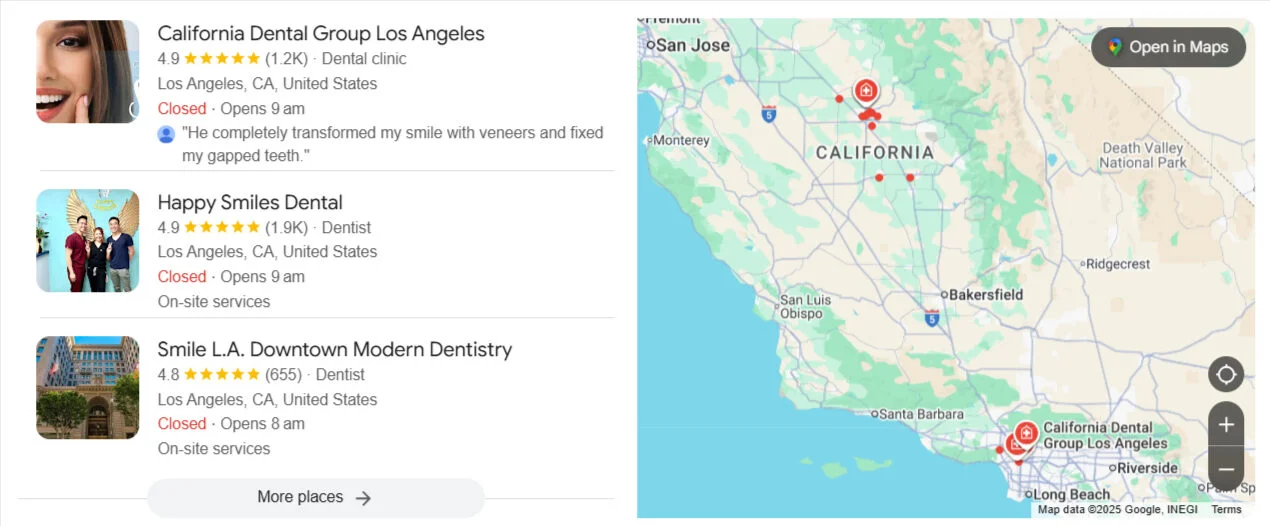
Task: Open Smile L.A. Downtown Modern Dentistry listing
Action: coord(335,349)
